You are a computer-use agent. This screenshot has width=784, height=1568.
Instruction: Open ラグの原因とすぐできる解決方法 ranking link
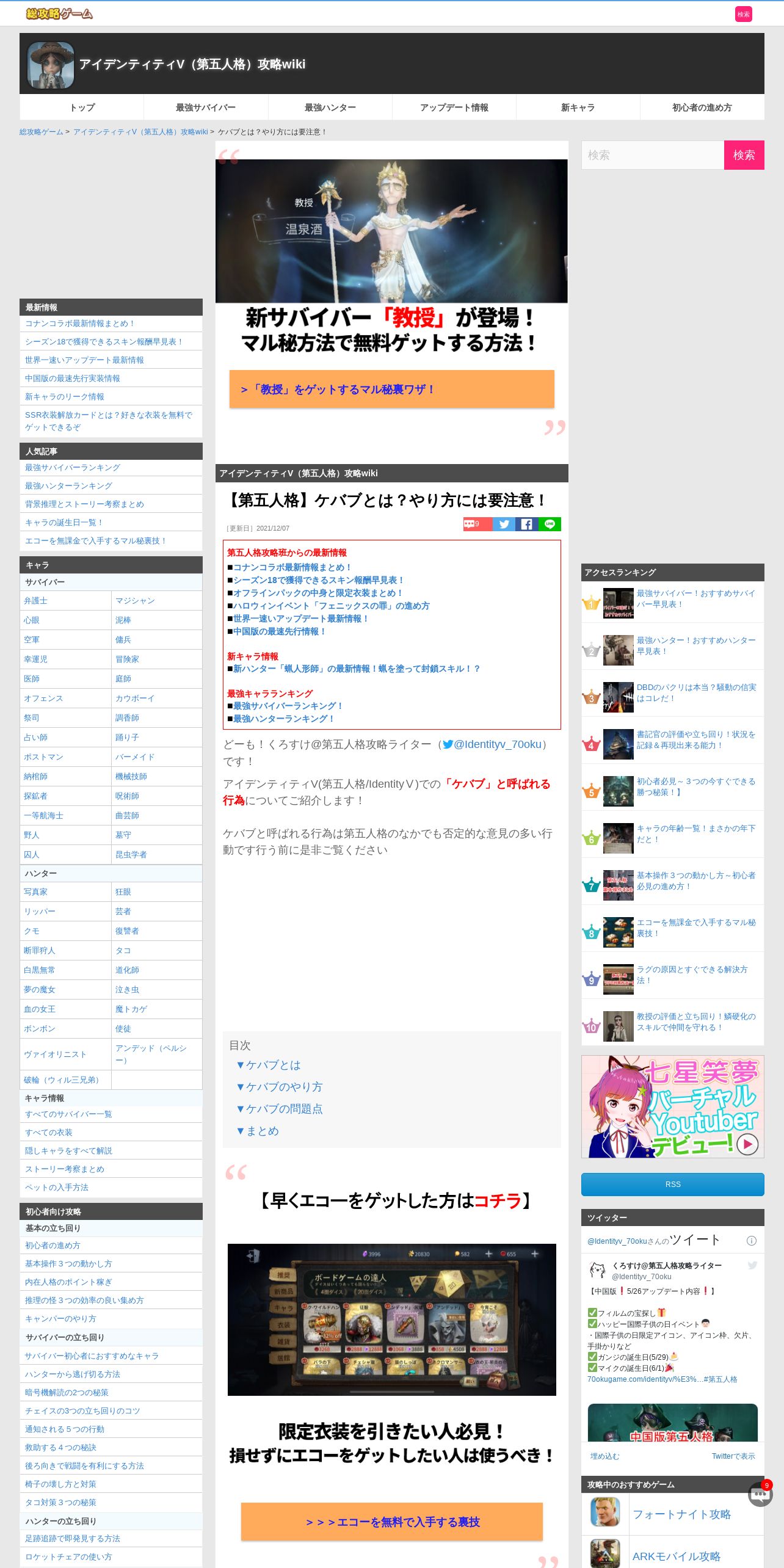tap(692, 975)
